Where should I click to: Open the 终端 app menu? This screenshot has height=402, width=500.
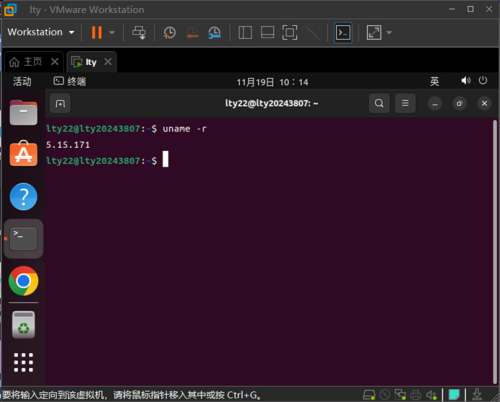click(x=70, y=81)
